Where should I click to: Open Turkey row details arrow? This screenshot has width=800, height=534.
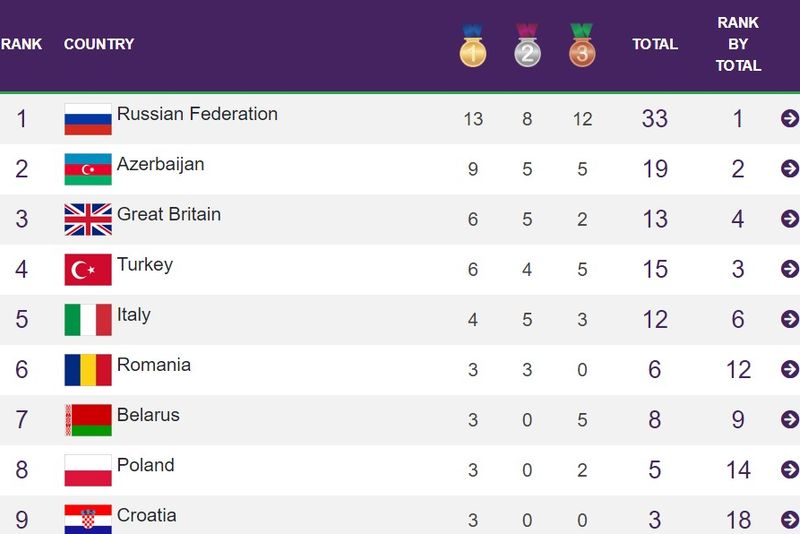click(x=790, y=269)
